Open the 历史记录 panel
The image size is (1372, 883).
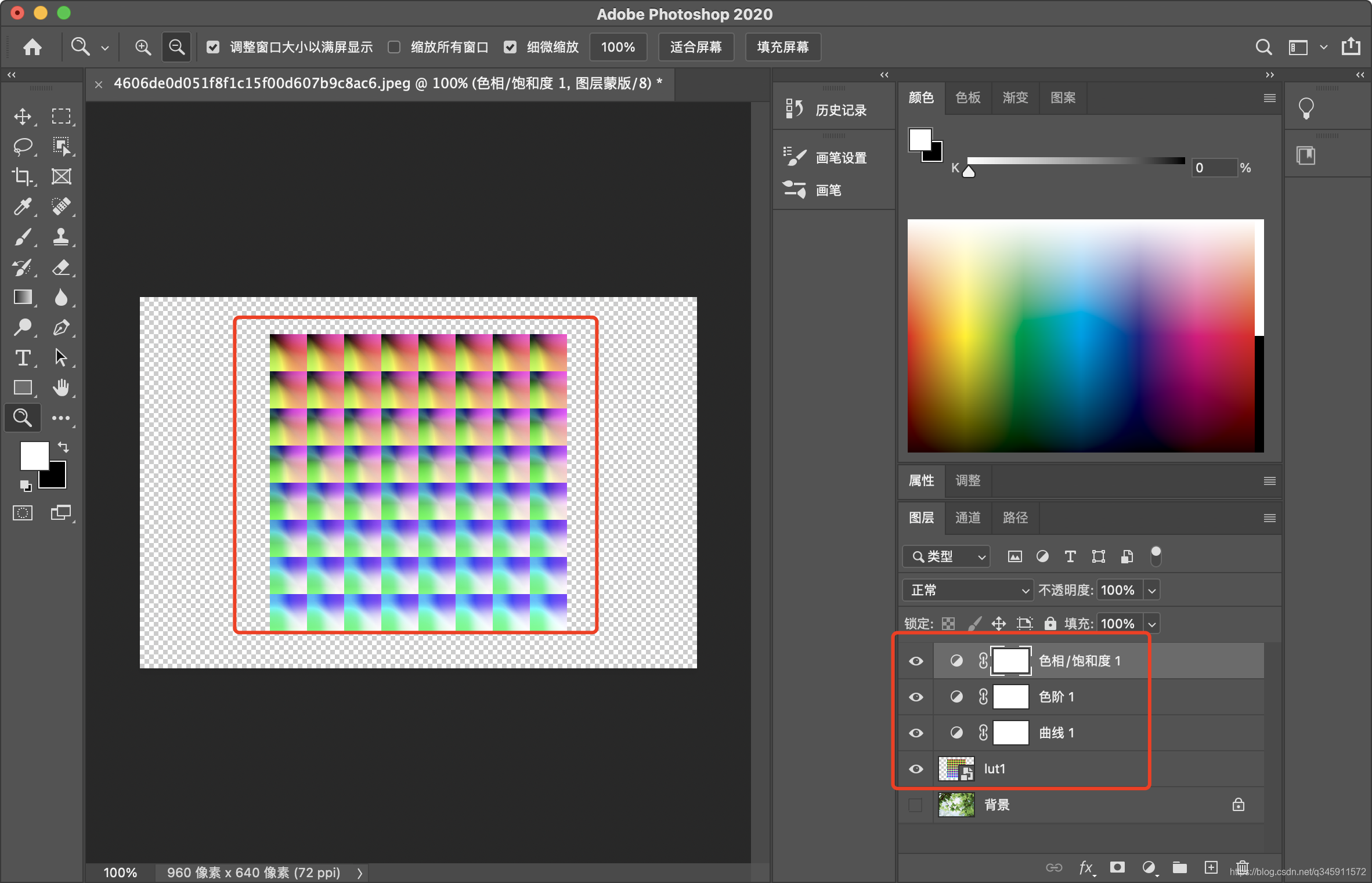(826, 110)
